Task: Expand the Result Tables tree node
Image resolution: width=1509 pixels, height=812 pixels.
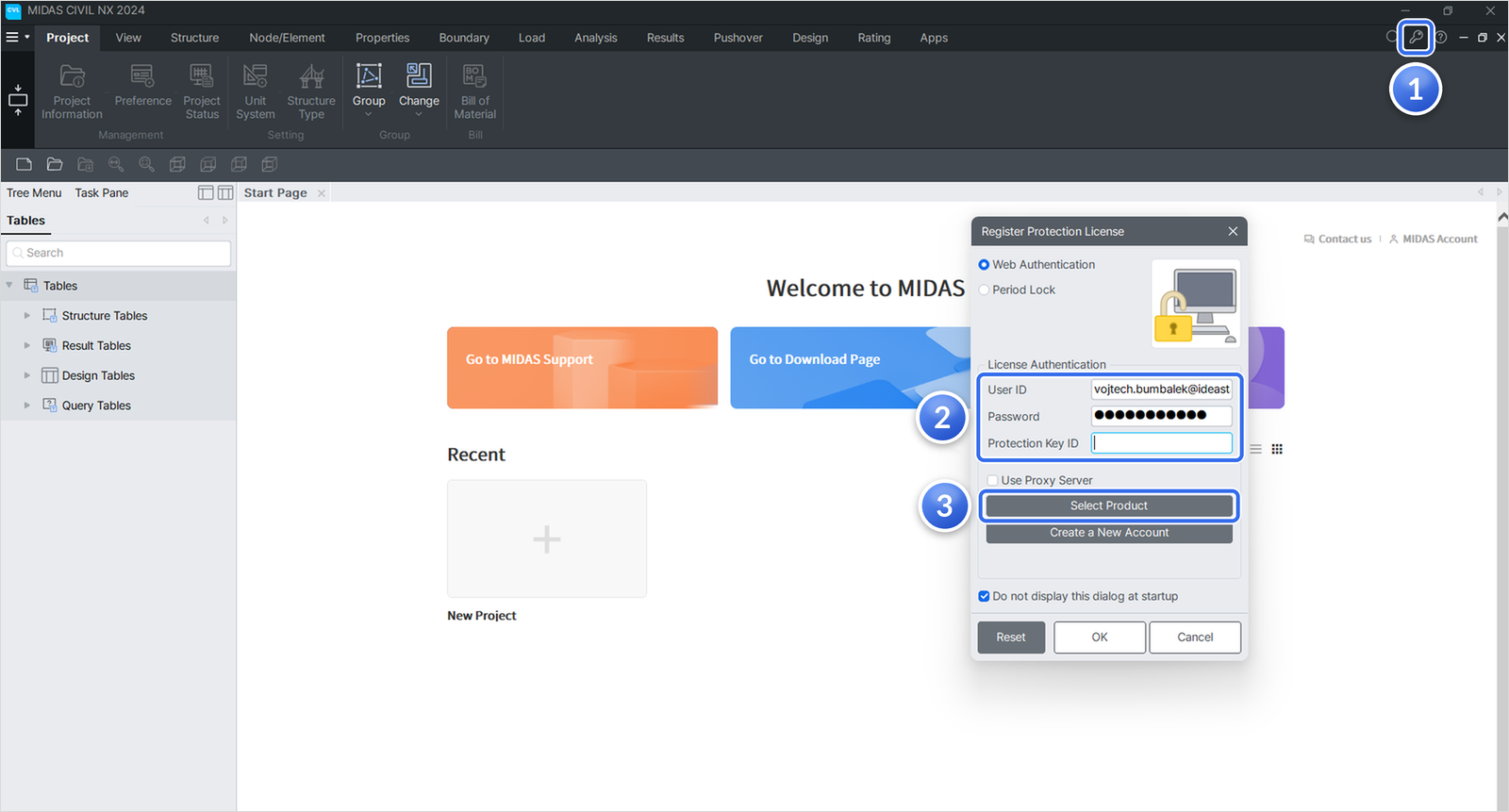Action: (x=27, y=346)
